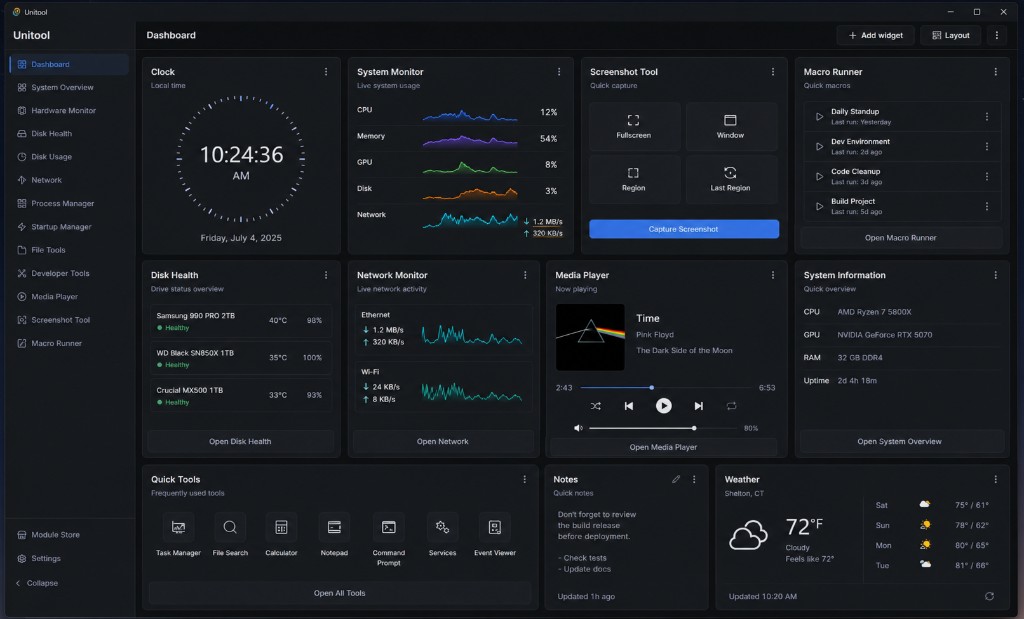The image size is (1024, 619).
Task: Click Open All Tools button
Action: coord(340,593)
